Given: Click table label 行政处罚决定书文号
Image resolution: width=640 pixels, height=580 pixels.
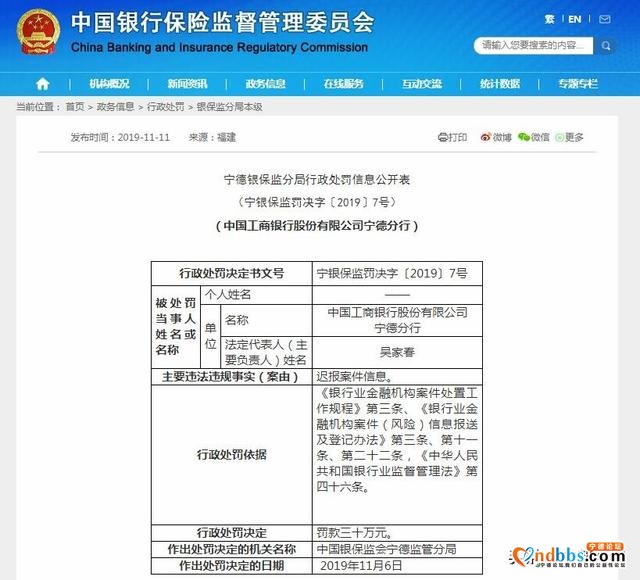Looking at the screenshot, I should pyautogui.click(x=231, y=273).
